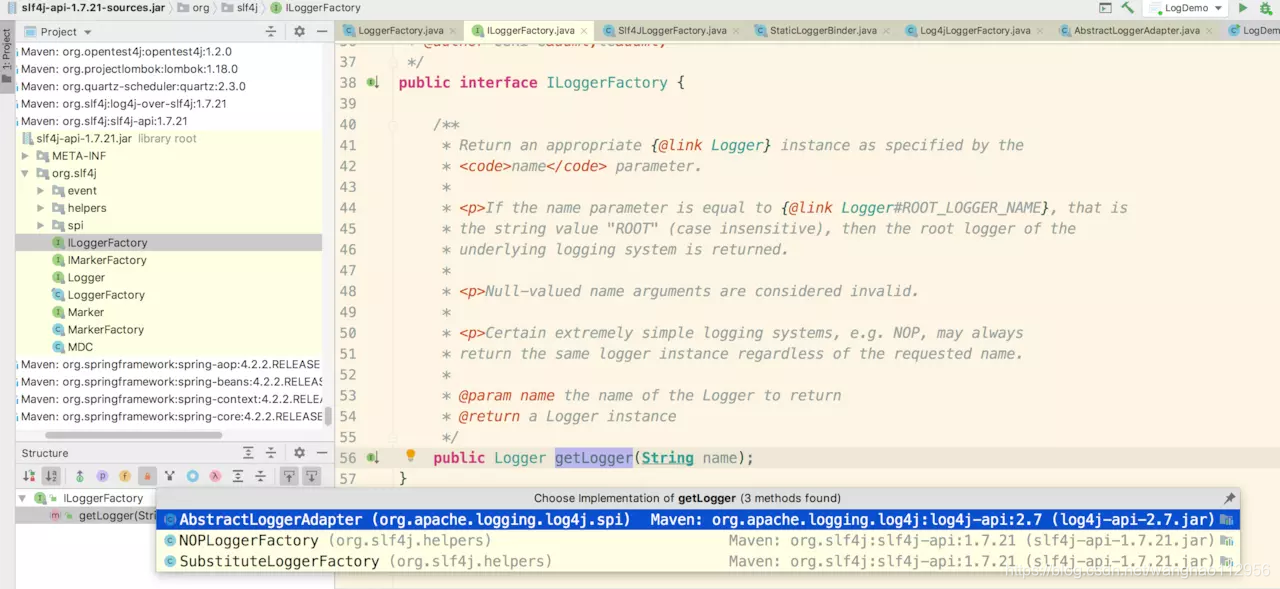1280x589 pixels.
Task: Choose NOPLoggerFactory implementation in popup
Action: click(x=698, y=541)
